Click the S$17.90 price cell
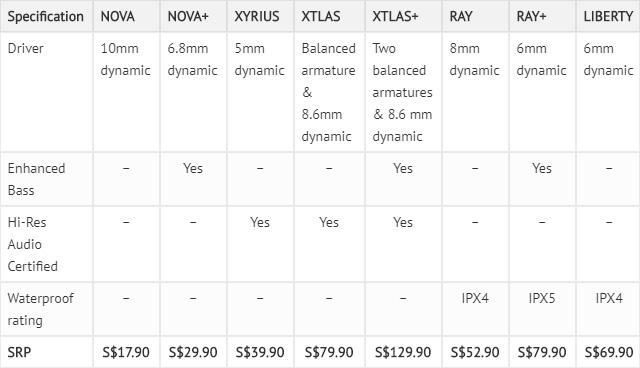This screenshot has height=368, width=640. click(126, 352)
